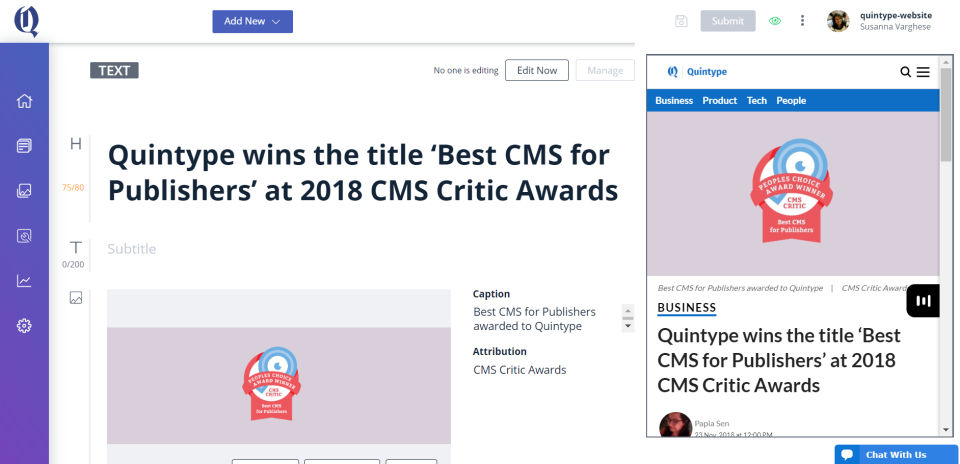Click the preview image caption text
This screenshot has height=464, width=960.
[740, 288]
